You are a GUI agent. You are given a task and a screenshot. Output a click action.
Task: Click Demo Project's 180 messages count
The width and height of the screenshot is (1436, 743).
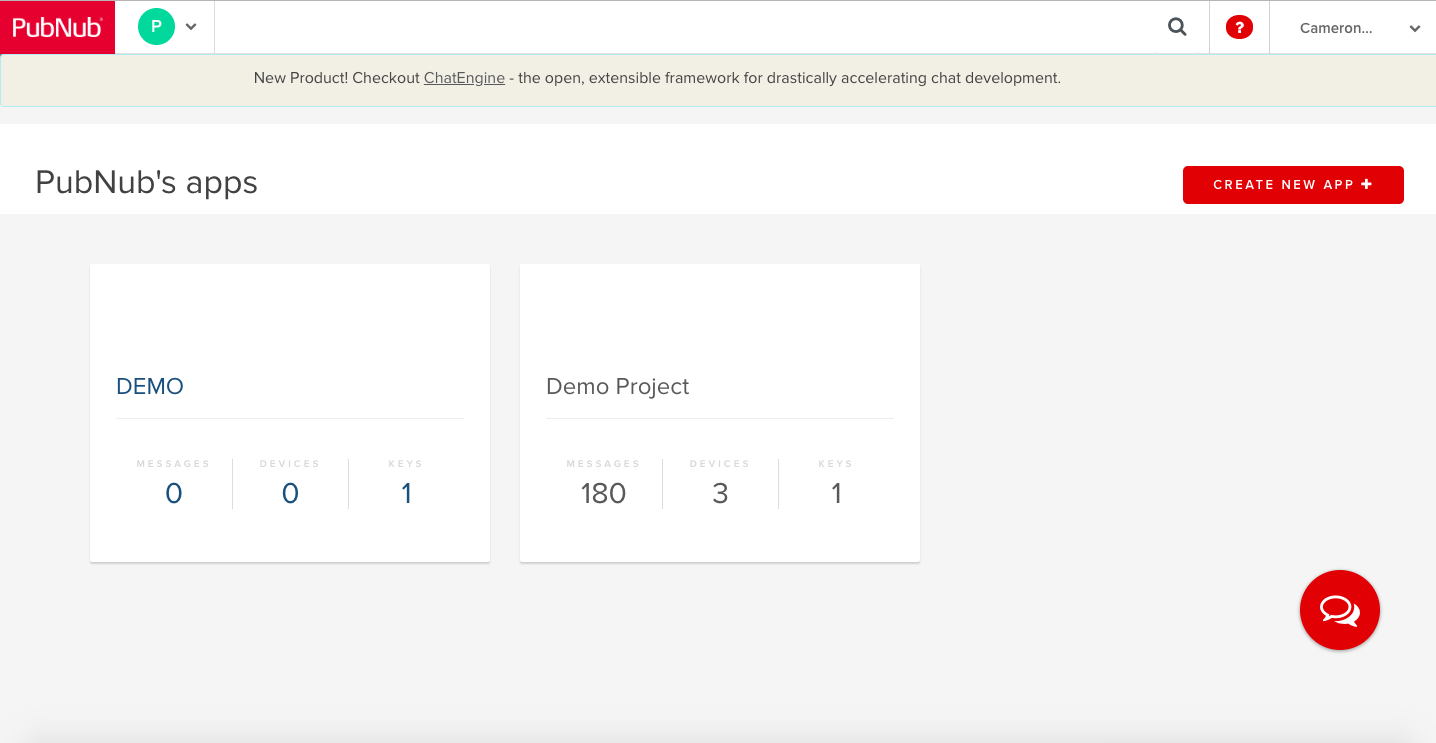[x=603, y=493]
